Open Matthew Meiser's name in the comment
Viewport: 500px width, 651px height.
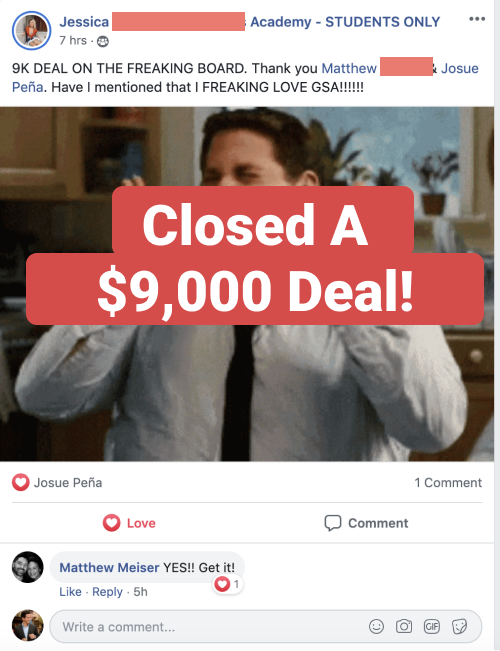(109, 568)
